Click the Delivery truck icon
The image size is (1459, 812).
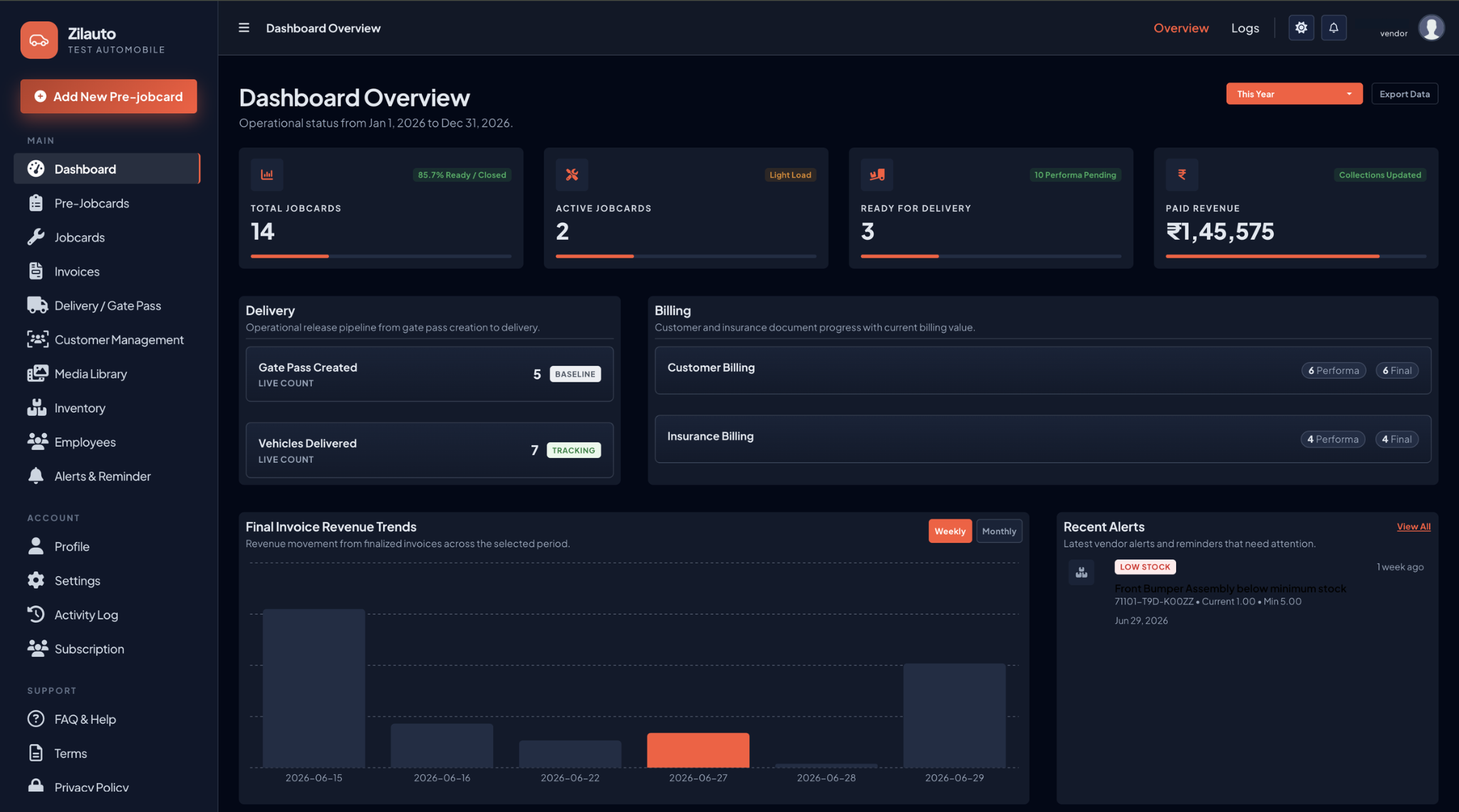click(x=37, y=306)
